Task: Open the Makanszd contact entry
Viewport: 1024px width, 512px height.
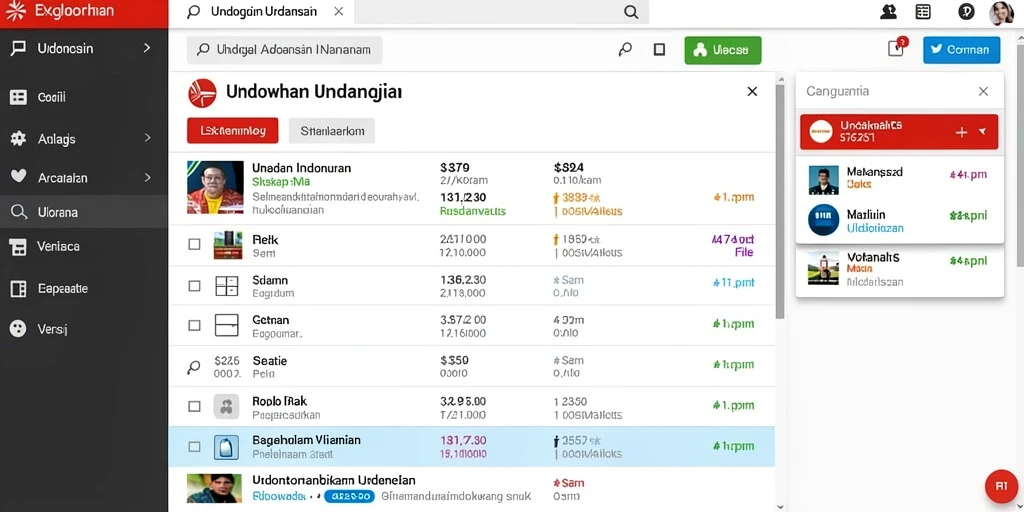Action: 899,180
